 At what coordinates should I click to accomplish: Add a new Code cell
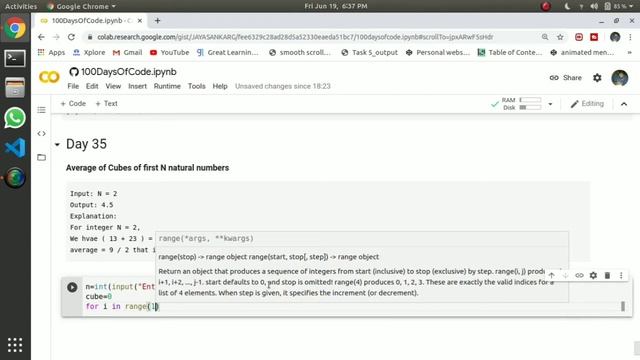73,104
